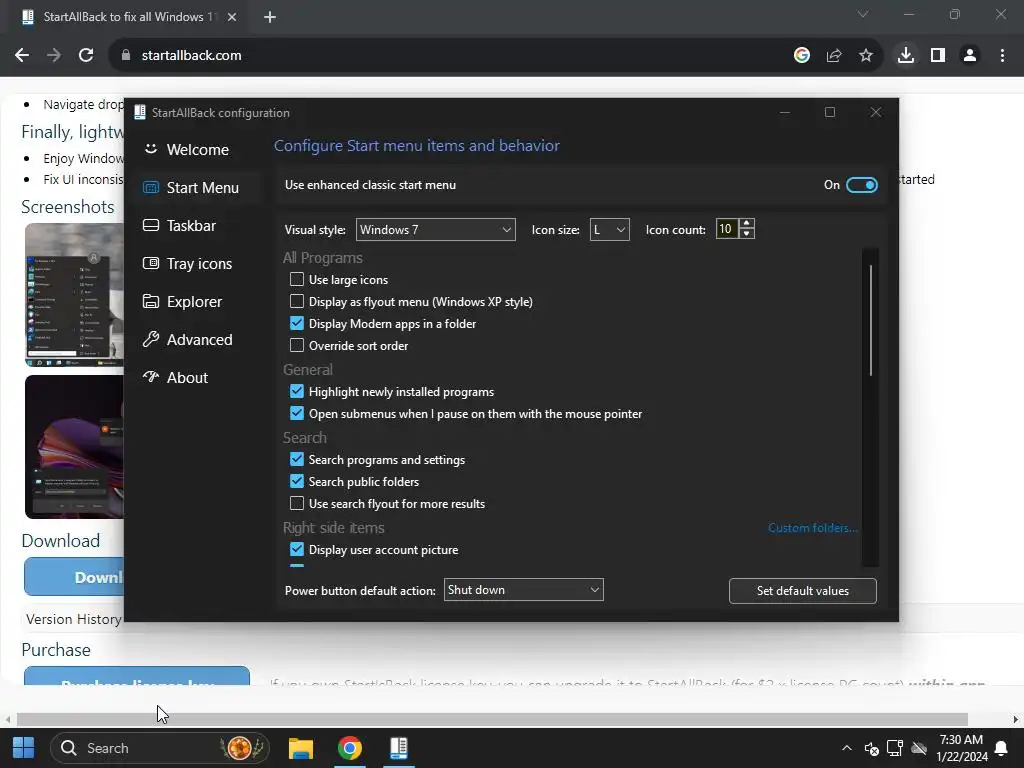Viewport: 1024px width, 768px height.
Task: Click the Start Menu sidebar icon
Action: (151, 187)
